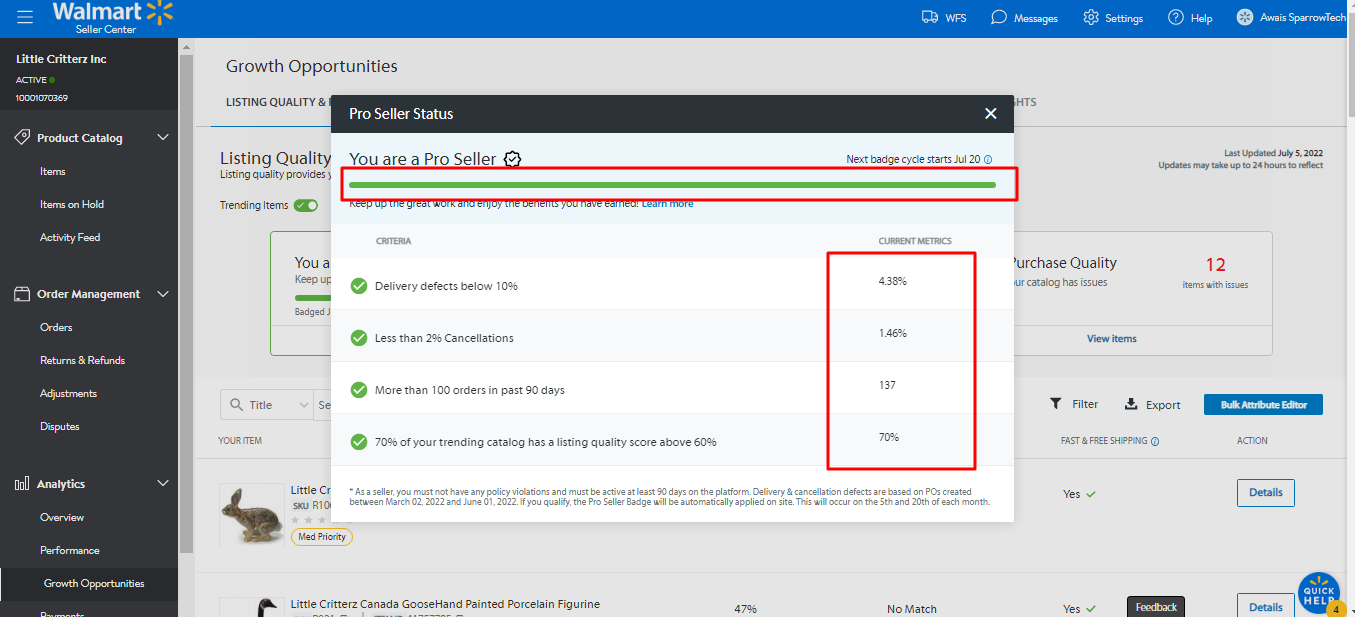This screenshot has height=617, width=1355.
Task: Click the Learn more link
Action: [x=667, y=204]
